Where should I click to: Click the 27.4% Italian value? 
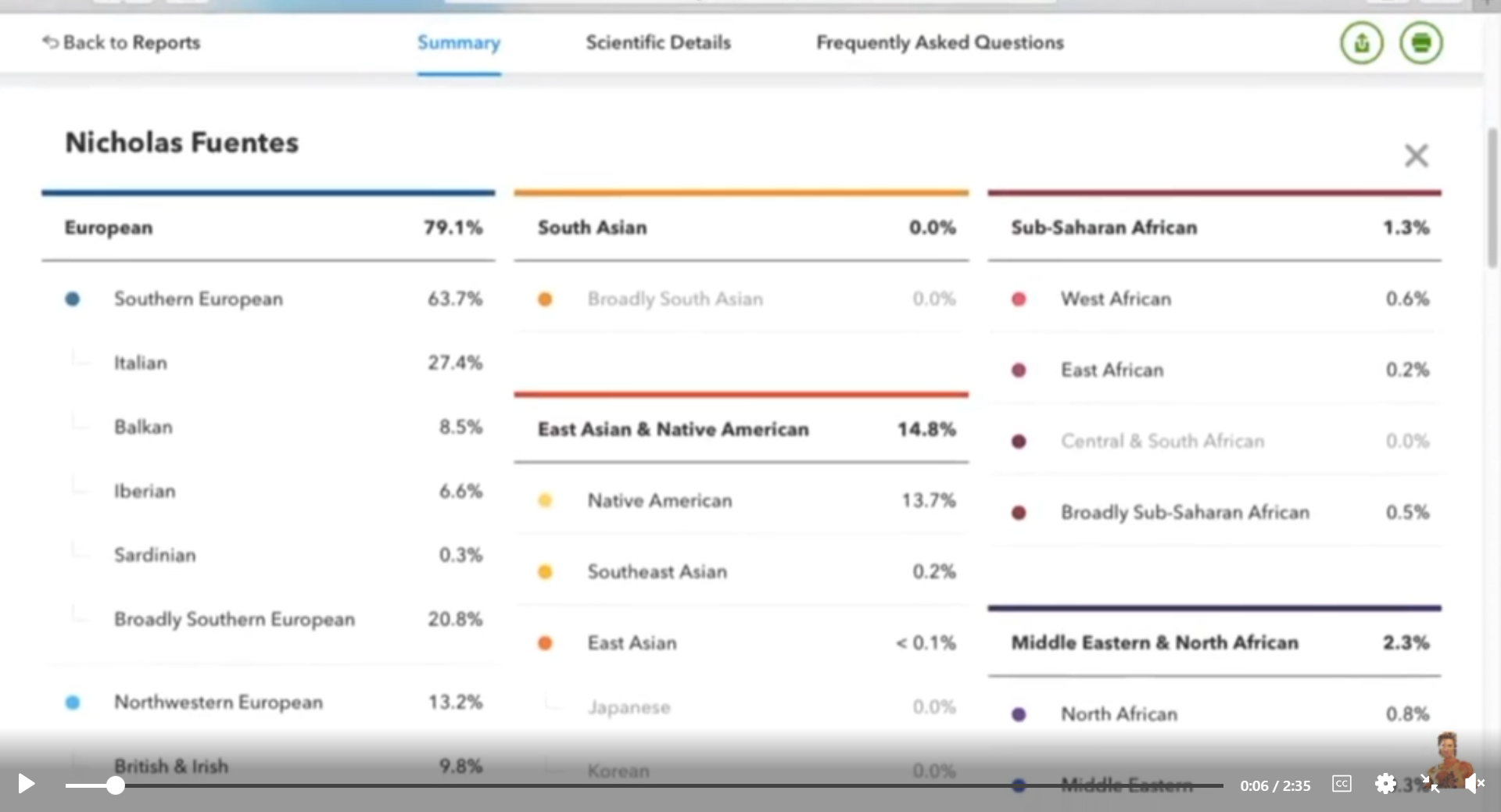coord(455,363)
